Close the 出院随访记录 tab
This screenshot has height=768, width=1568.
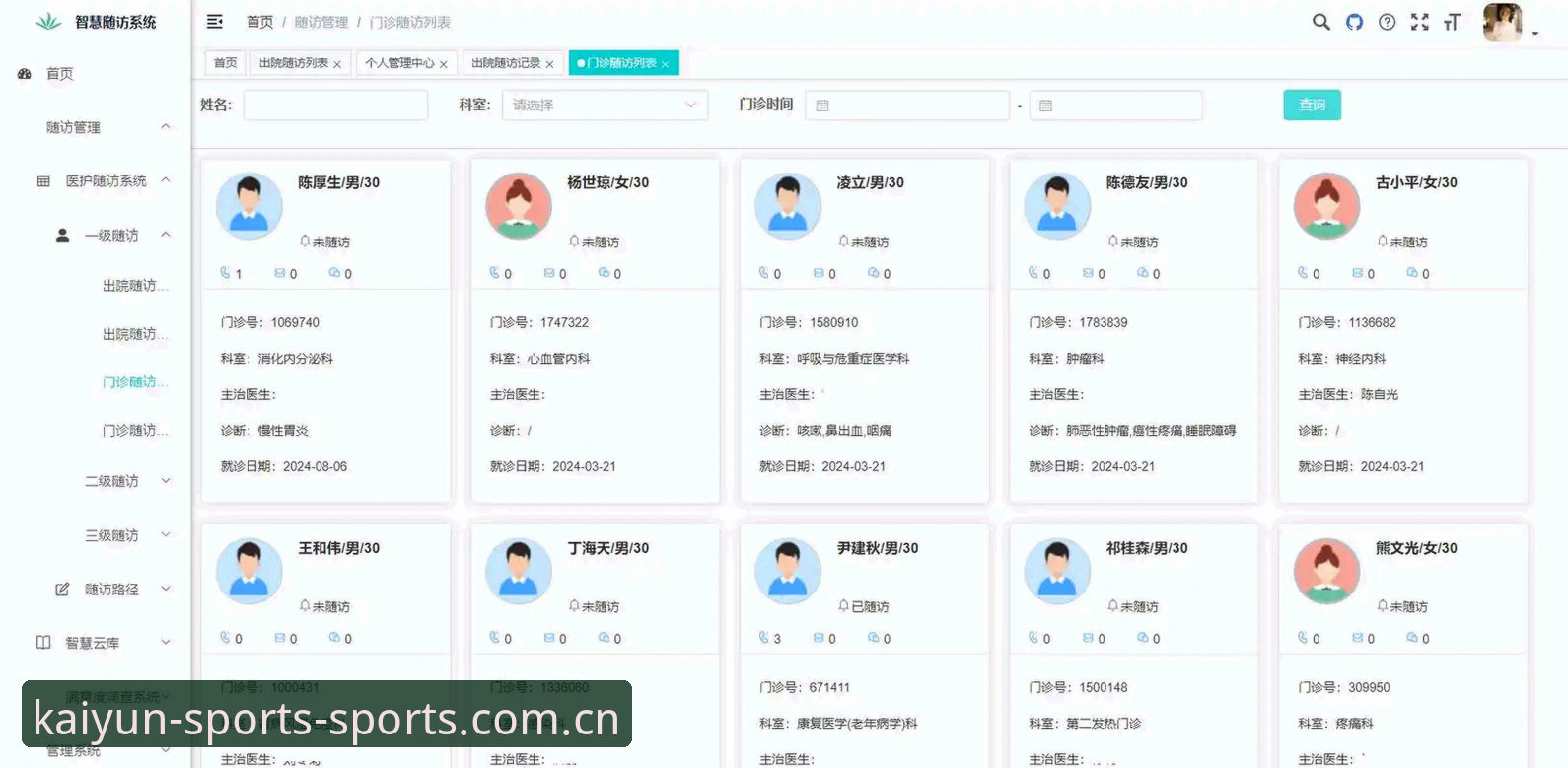[x=549, y=64]
